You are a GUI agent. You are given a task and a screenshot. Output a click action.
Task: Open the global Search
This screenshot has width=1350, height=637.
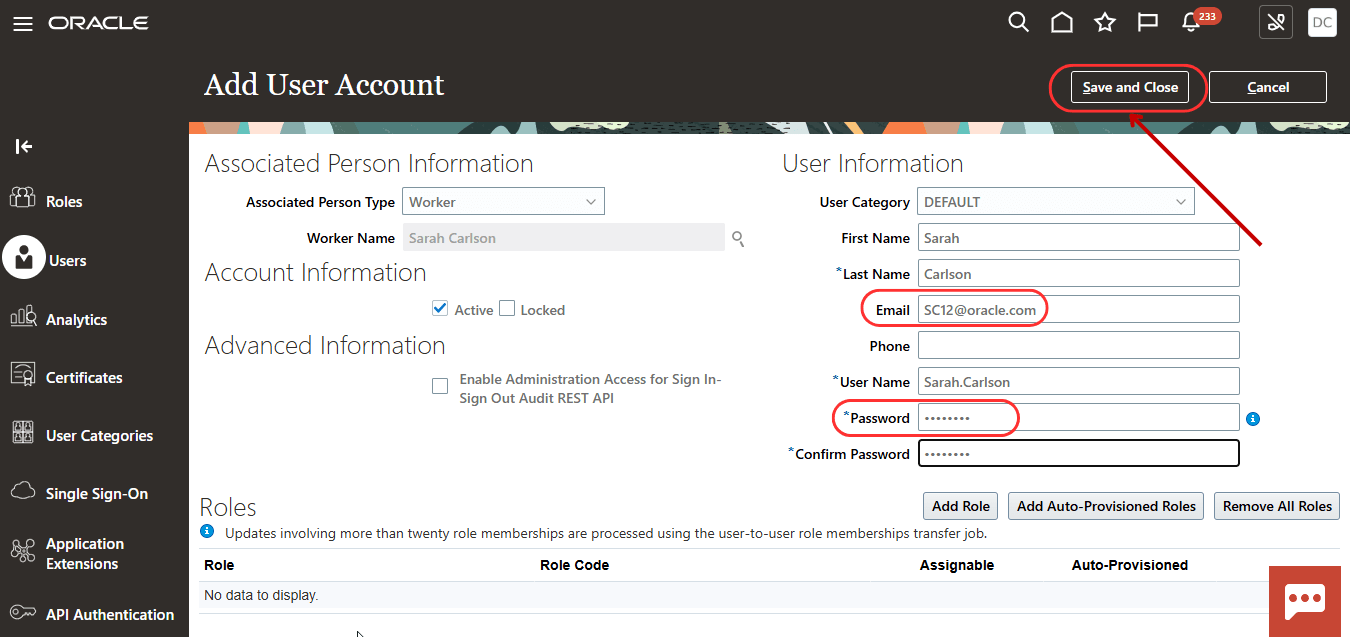(1018, 21)
